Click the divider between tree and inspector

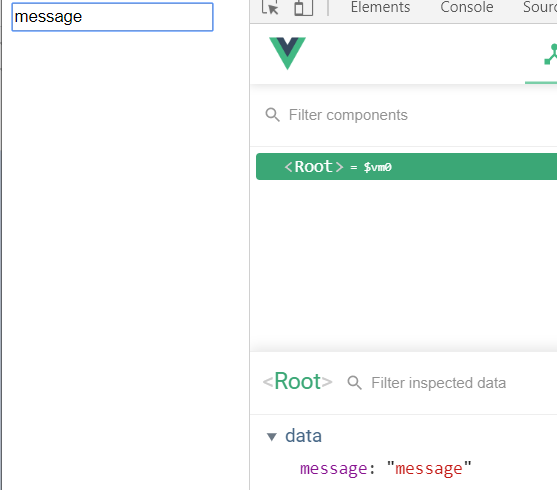(x=404, y=351)
